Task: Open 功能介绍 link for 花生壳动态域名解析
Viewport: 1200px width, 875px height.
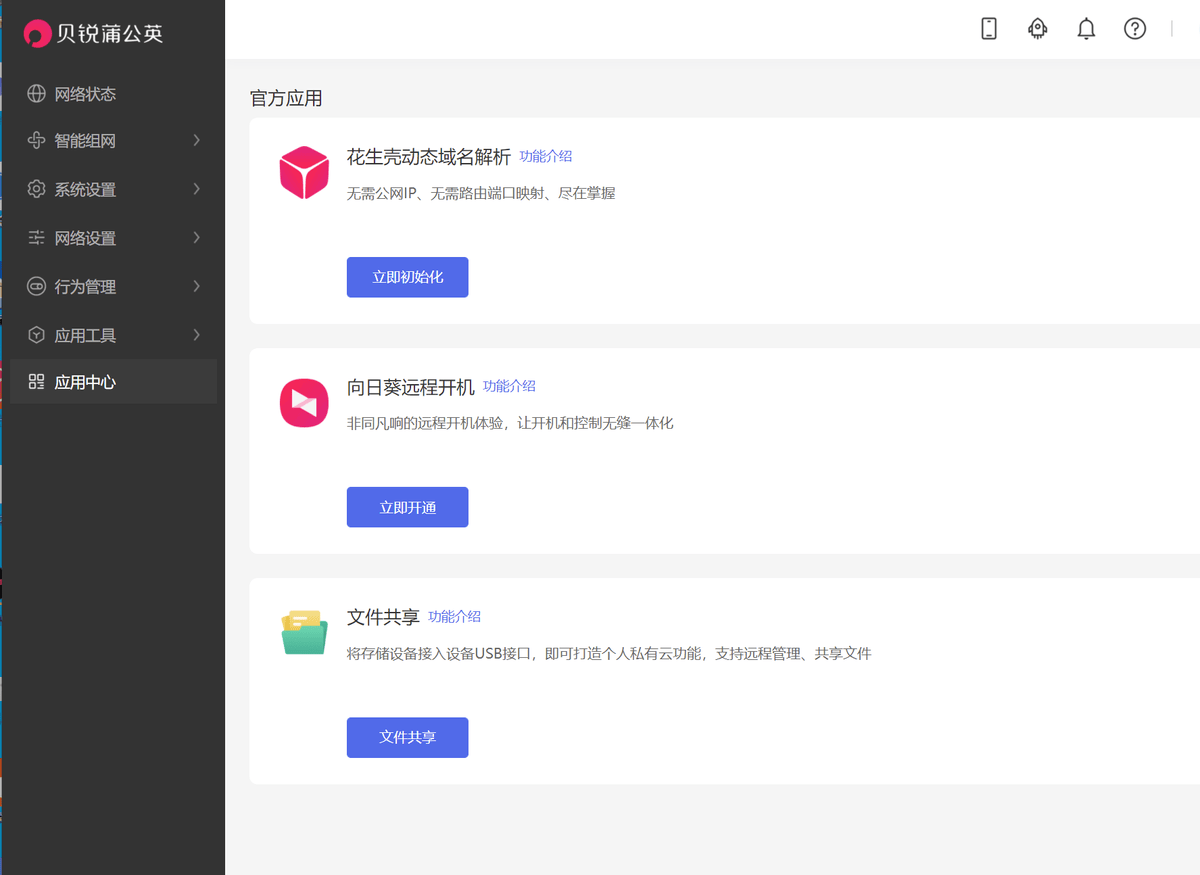Action: coord(546,156)
